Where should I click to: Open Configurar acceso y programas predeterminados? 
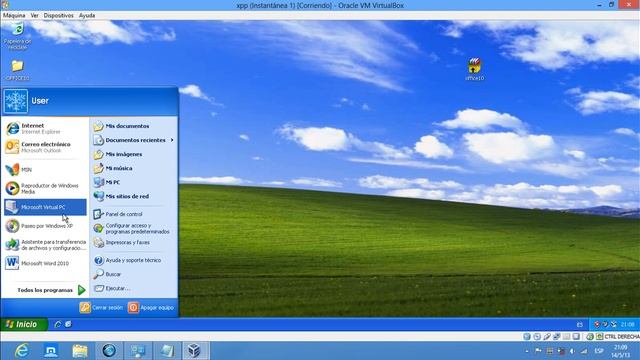[134, 228]
